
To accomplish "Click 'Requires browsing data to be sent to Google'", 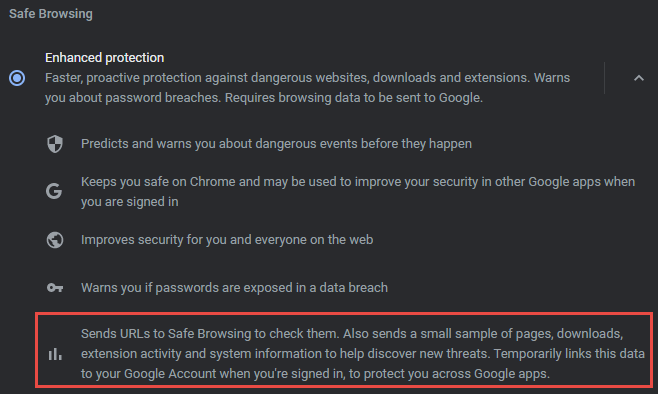I will point(354,98).
